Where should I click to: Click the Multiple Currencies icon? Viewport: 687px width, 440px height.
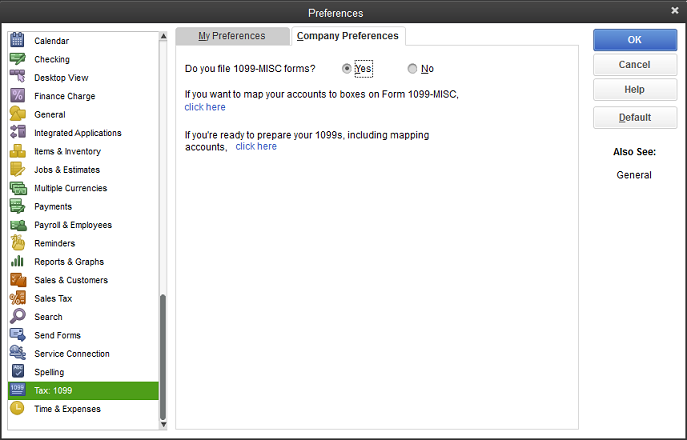[x=18, y=188]
